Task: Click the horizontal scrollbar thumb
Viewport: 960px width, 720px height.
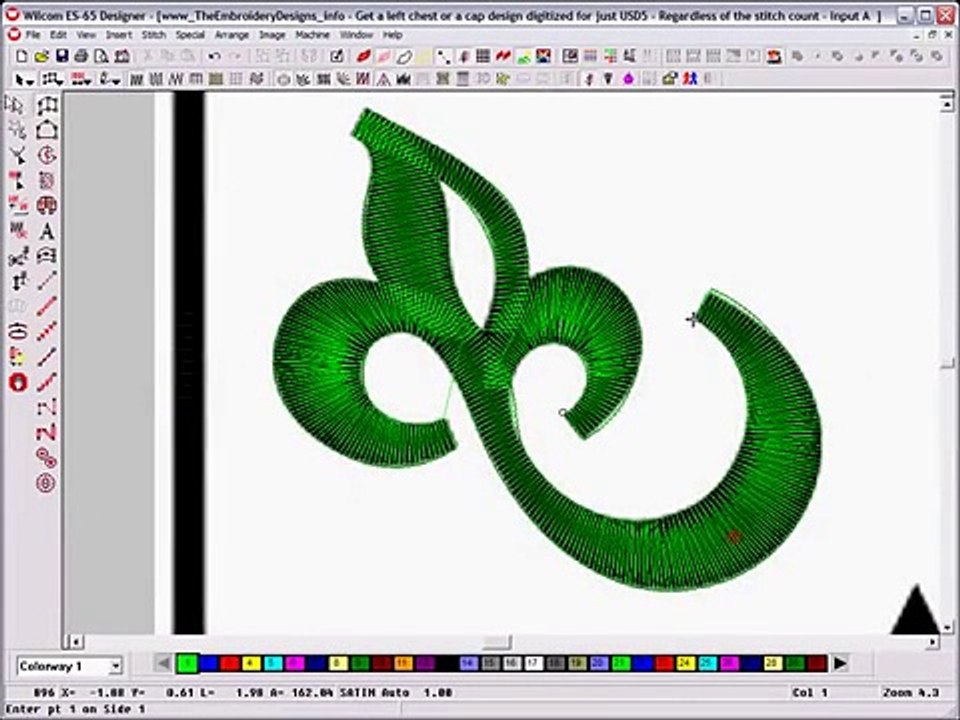Action: pyautogui.click(x=497, y=642)
